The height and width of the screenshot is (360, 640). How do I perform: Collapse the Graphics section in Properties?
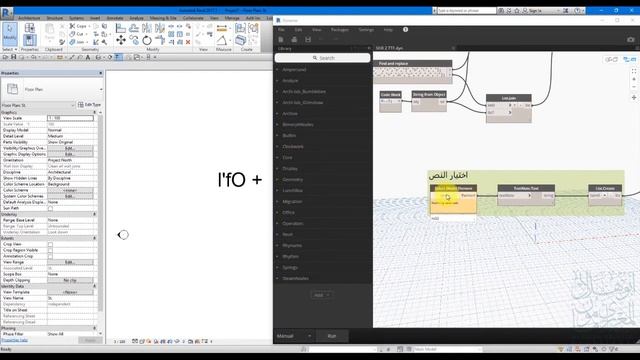(x=94, y=112)
